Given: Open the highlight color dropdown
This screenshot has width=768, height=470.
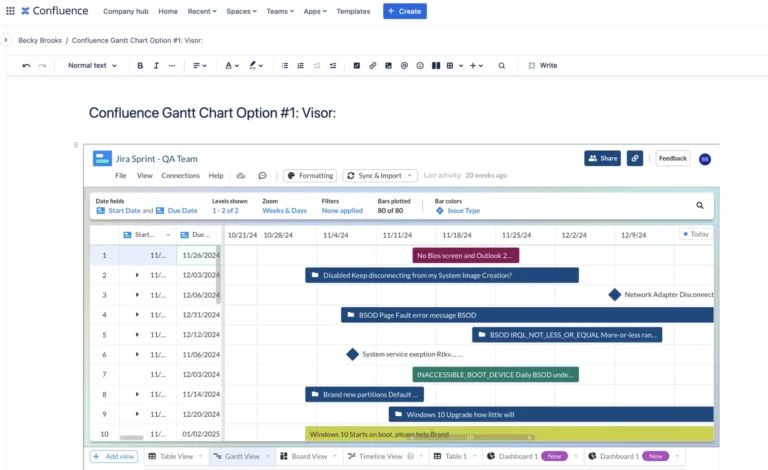Looking at the screenshot, I should (256, 66).
